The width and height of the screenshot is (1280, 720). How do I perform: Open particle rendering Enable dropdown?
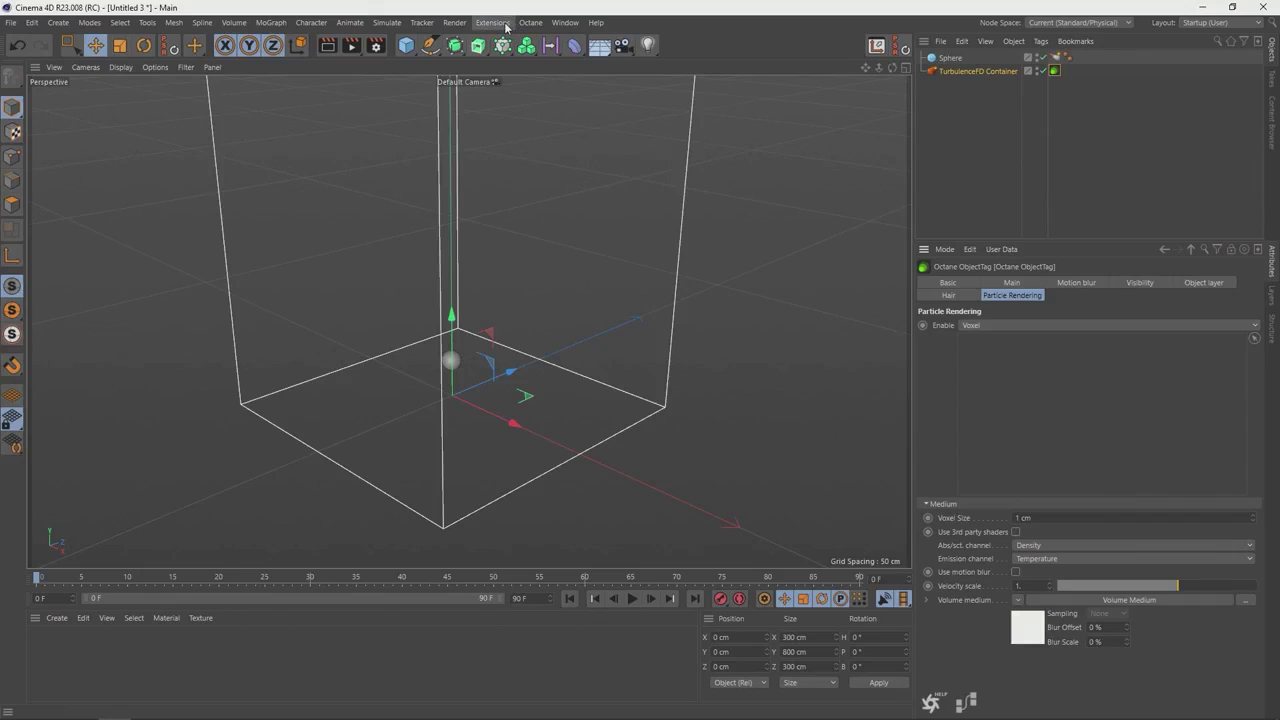pyautogui.click(x=1109, y=326)
